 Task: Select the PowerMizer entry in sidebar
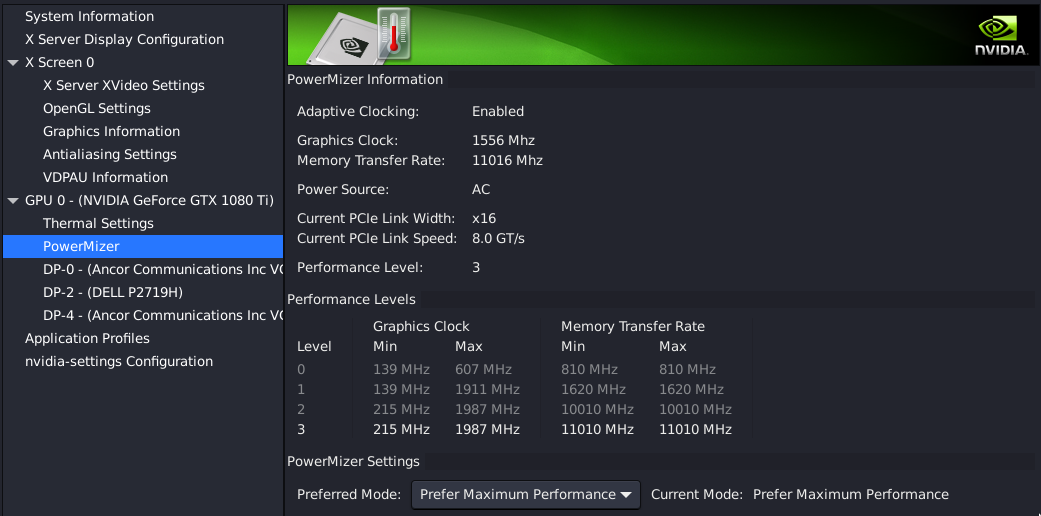coord(81,247)
